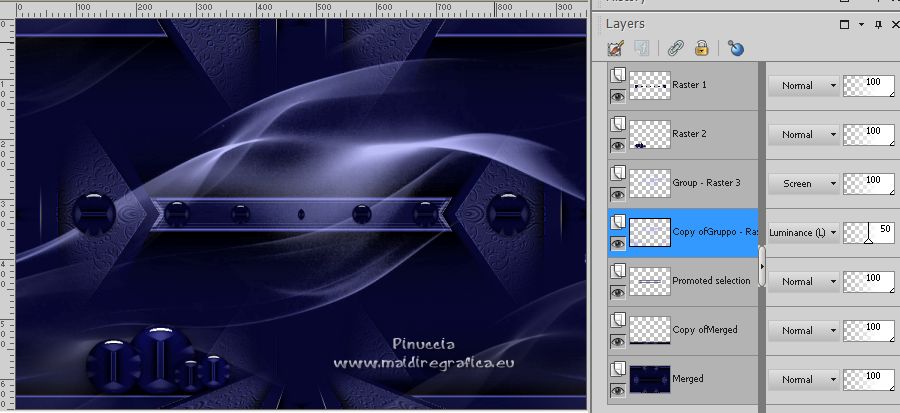Click the raster layer type icon of Raster 2
This screenshot has width=900, height=413.
tap(618, 124)
